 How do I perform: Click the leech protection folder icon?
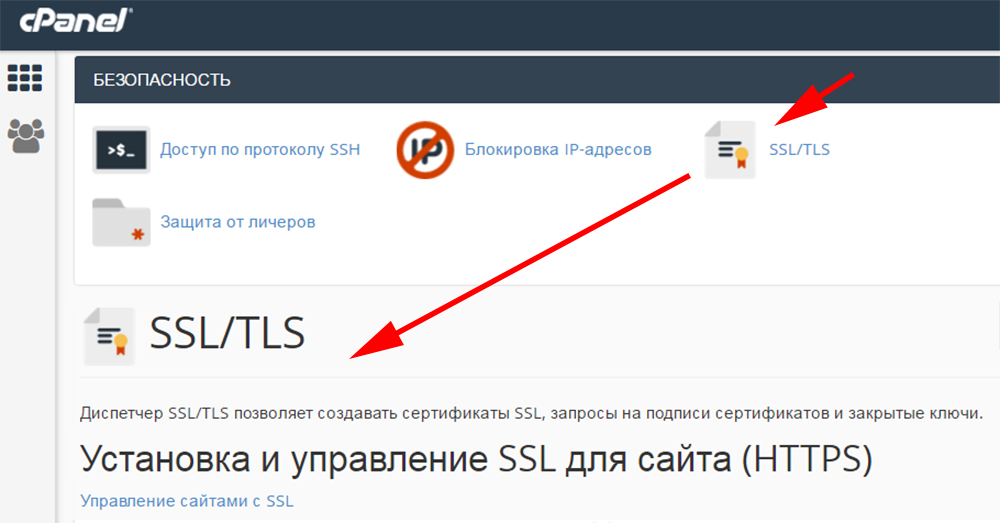(x=121, y=222)
